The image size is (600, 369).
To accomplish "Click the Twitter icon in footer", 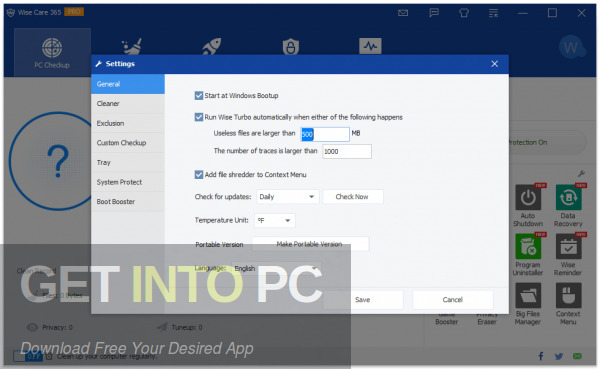I will click(x=559, y=356).
